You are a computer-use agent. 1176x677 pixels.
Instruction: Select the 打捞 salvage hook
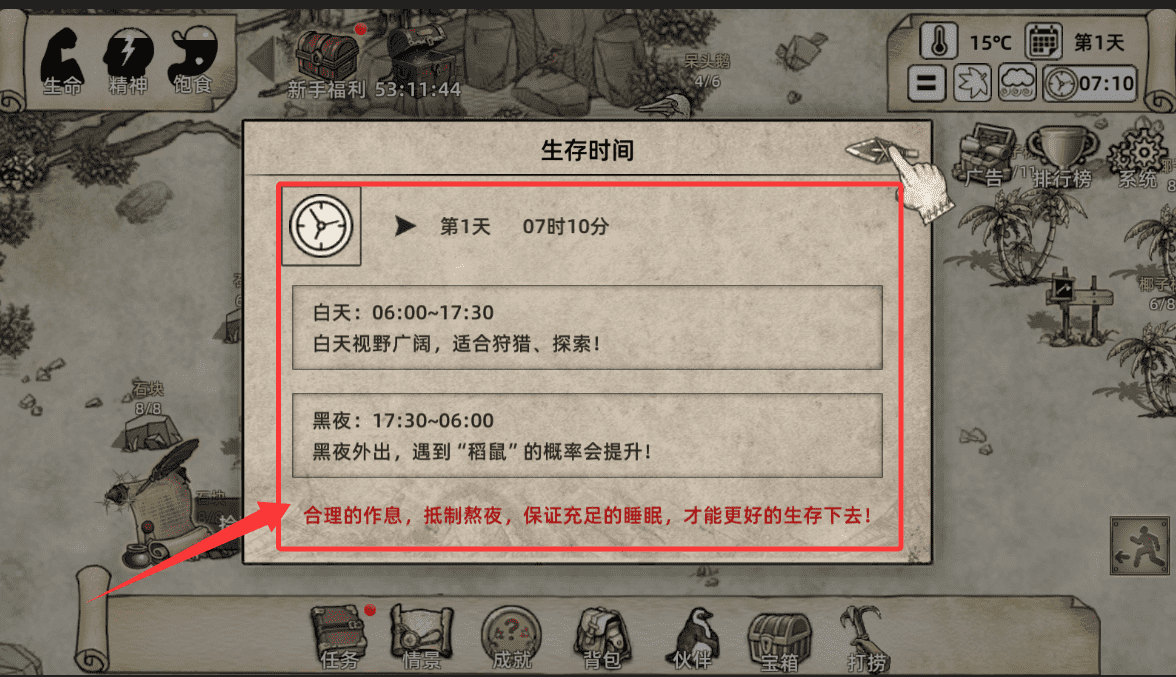(866, 638)
